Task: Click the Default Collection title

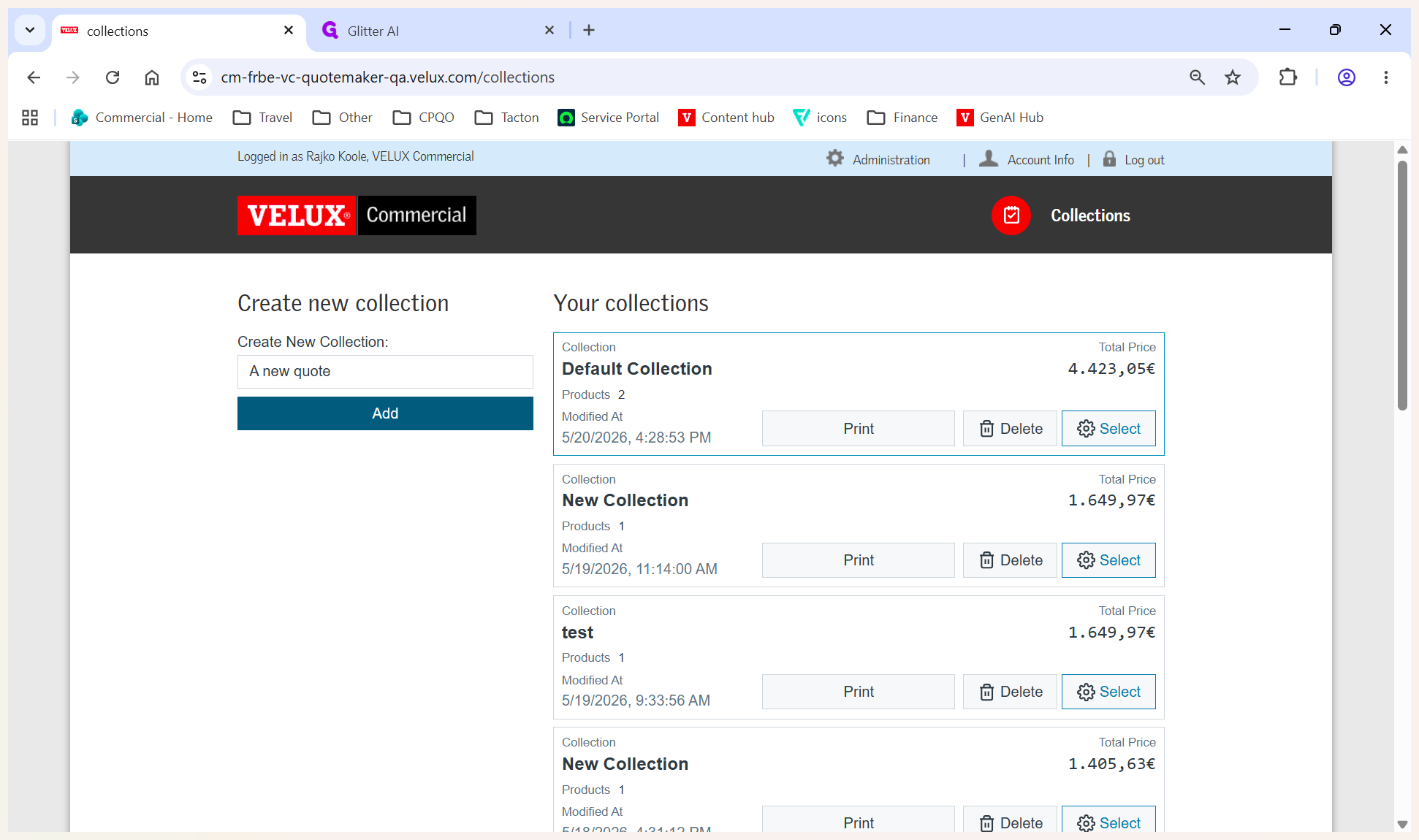Action: pyautogui.click(x=636, y=369)
